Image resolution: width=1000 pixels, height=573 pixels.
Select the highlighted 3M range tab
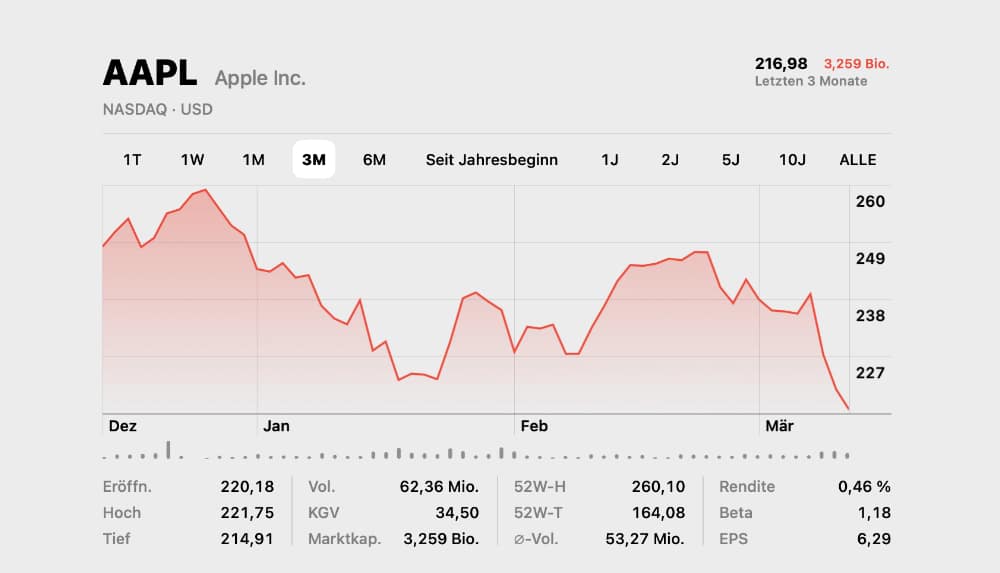pos(314,160)
